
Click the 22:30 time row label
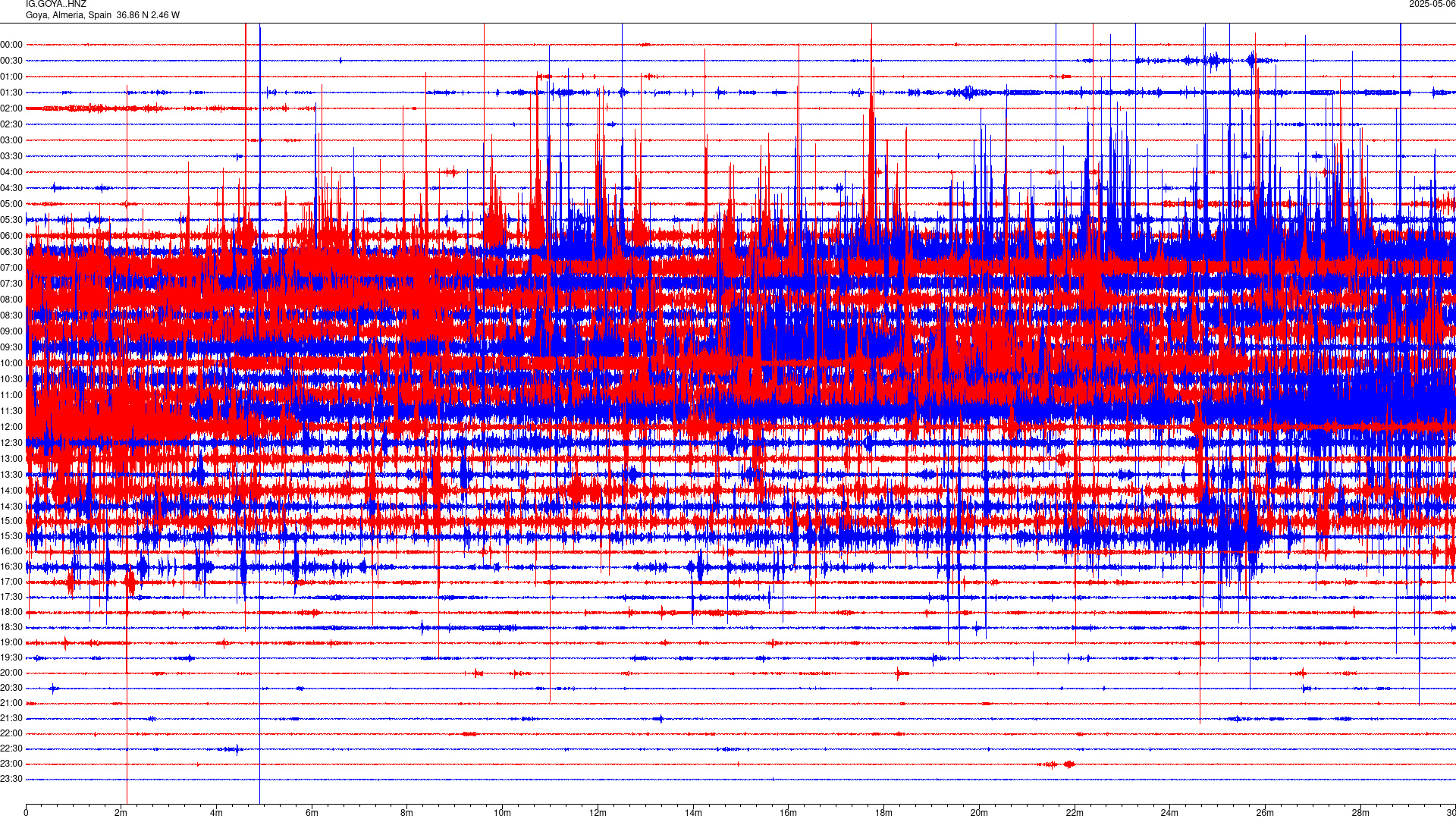[x=11, y=748]
